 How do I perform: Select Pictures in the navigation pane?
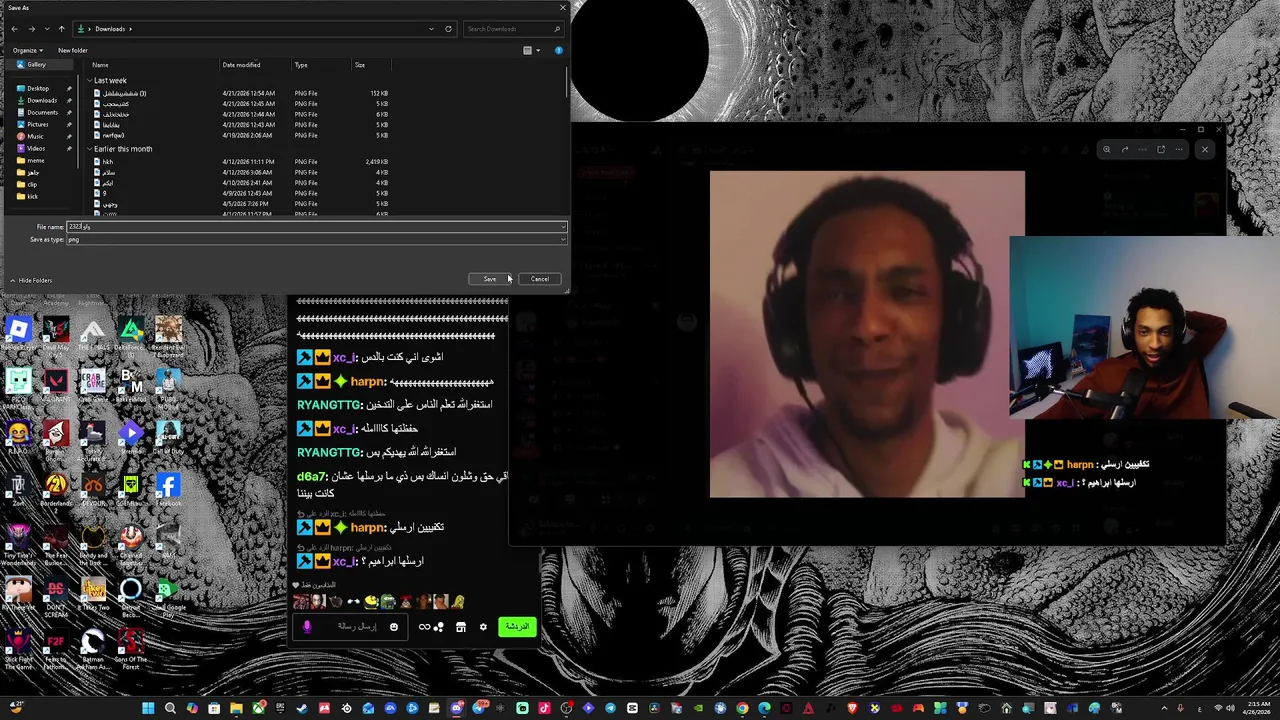click(x=38, y=124)
